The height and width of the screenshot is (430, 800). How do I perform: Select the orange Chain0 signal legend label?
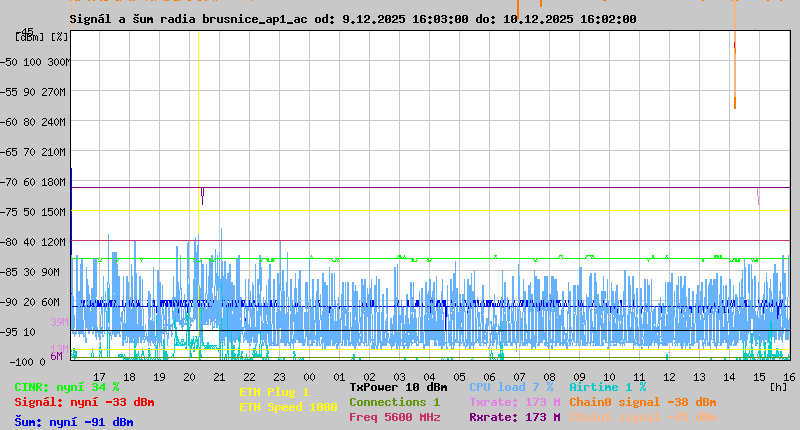point(642,402)
